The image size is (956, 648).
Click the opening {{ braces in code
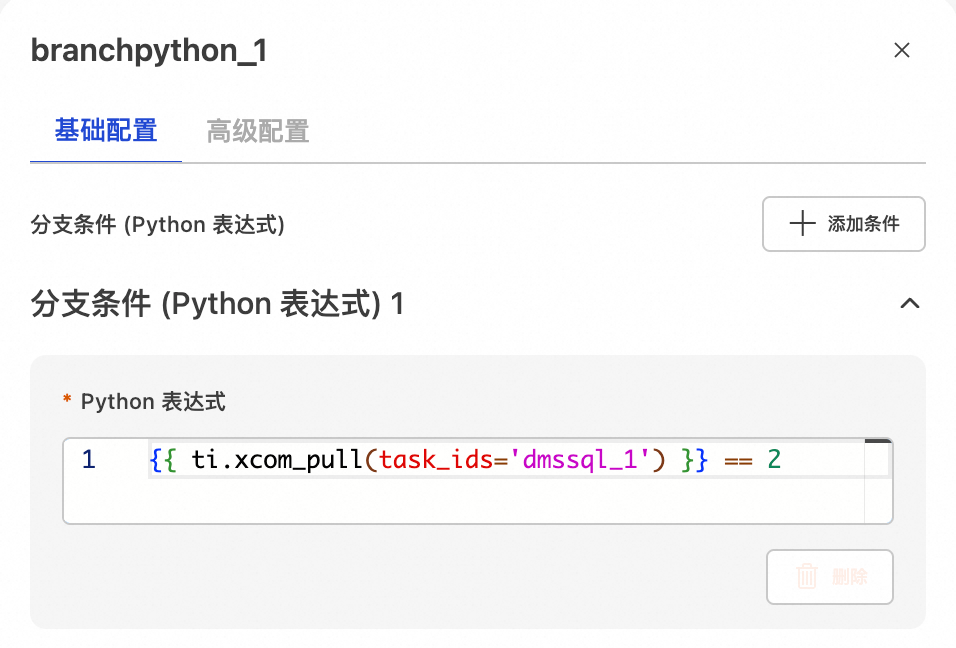163,460
